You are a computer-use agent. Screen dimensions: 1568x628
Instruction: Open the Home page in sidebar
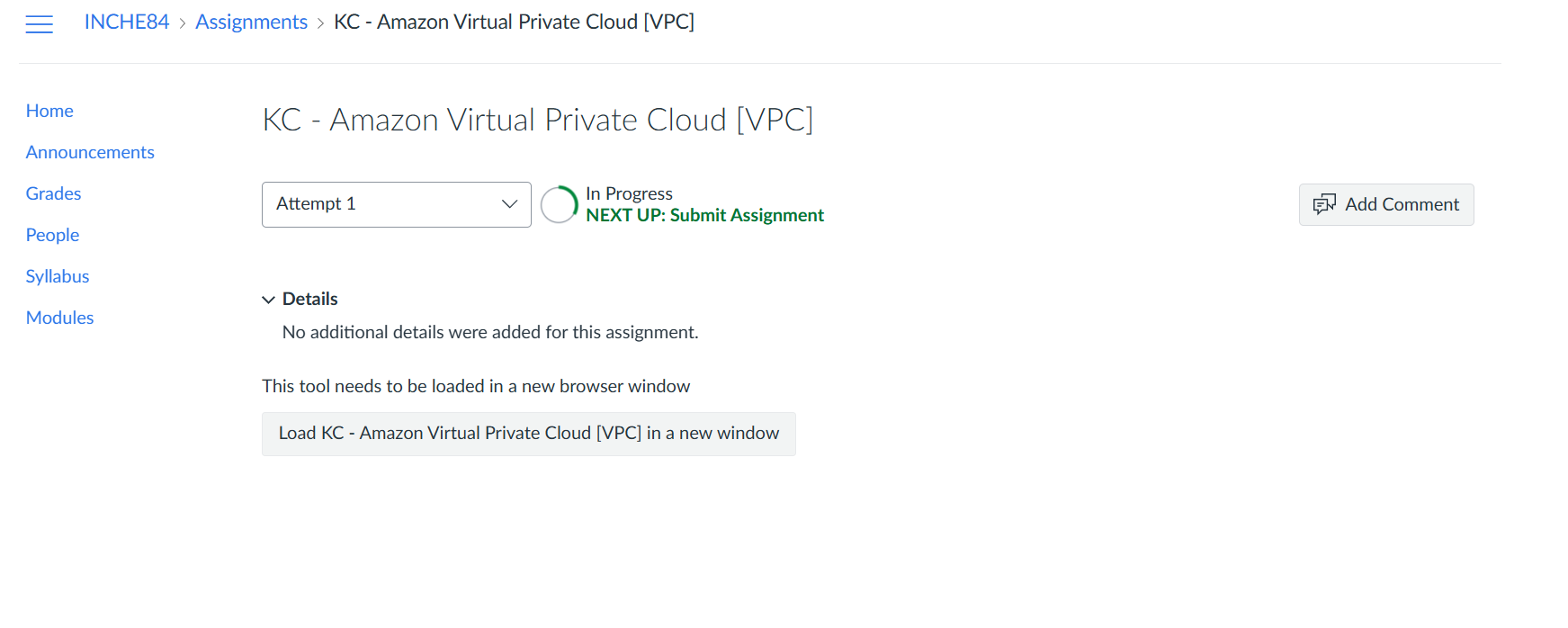pyautogui.click(x=49, y=111)
